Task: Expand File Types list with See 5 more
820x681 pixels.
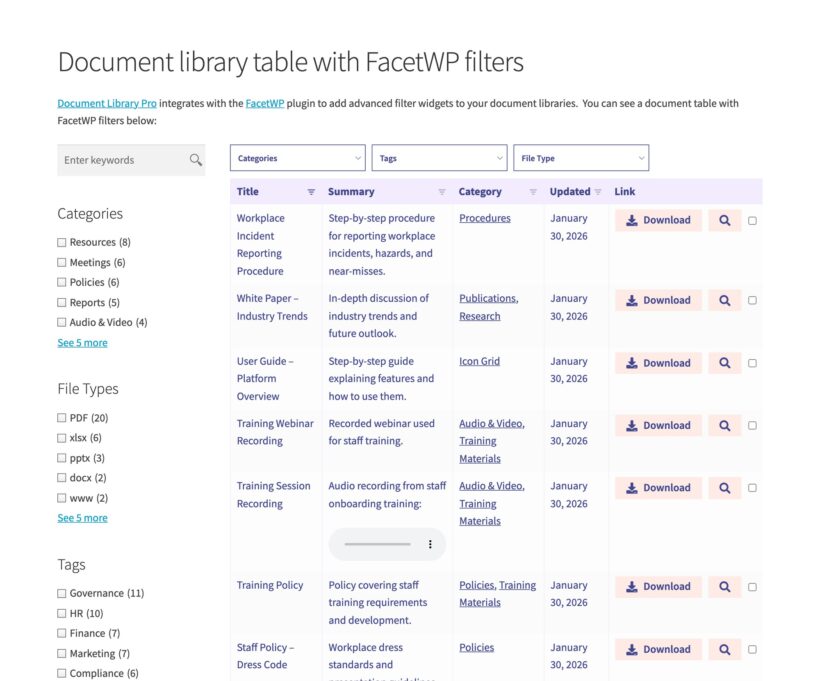Action: [x=83, y=518]
